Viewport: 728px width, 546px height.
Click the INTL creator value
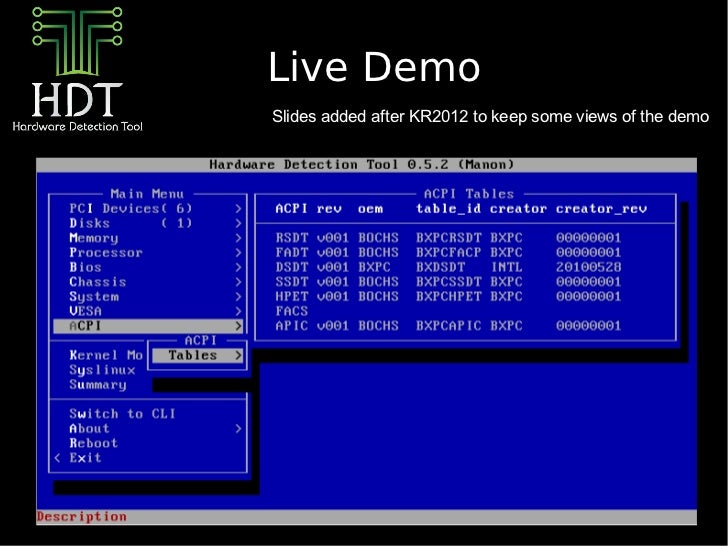pos(507,267)
